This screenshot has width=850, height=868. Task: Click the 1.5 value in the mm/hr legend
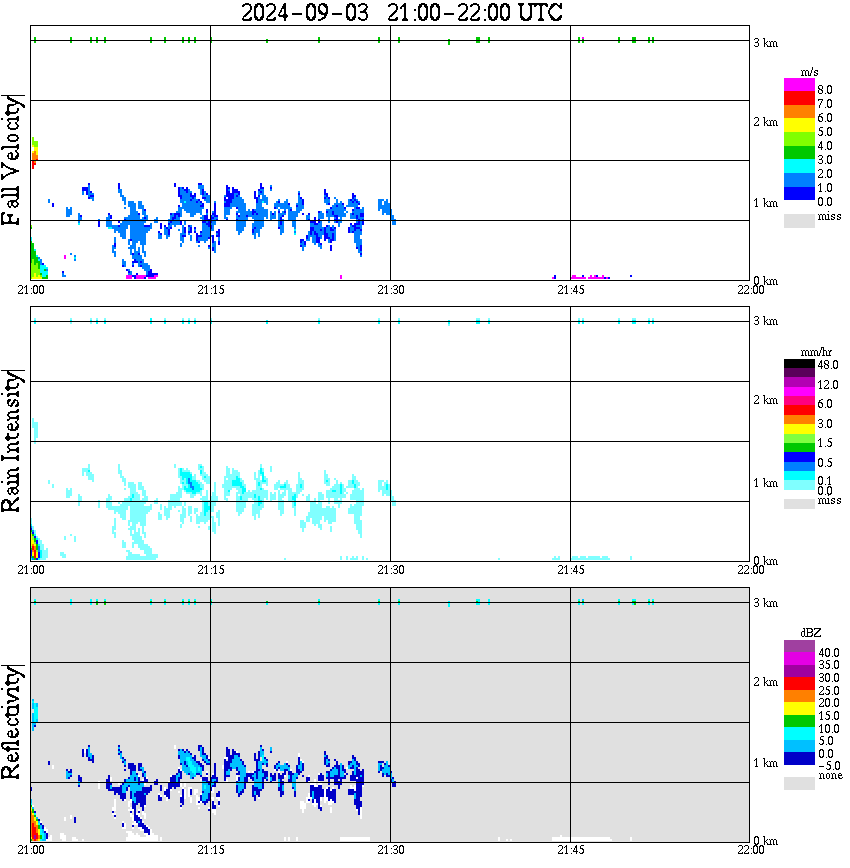pos(825,443)
